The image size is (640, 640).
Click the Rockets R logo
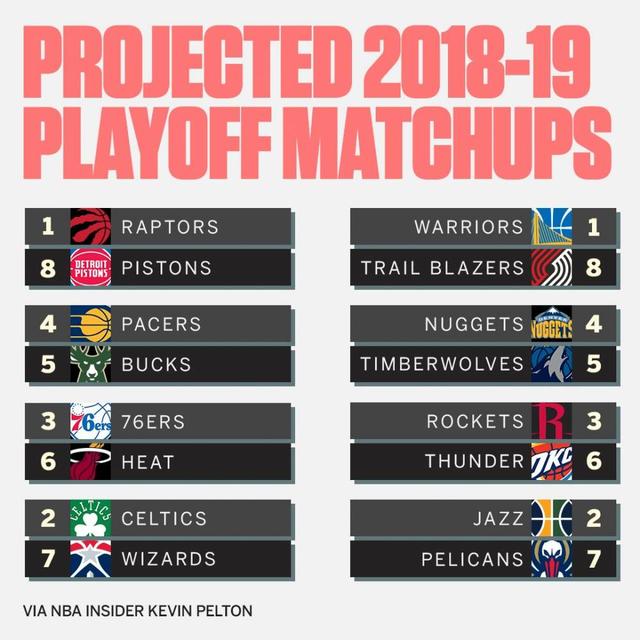(x=551, y=421)
